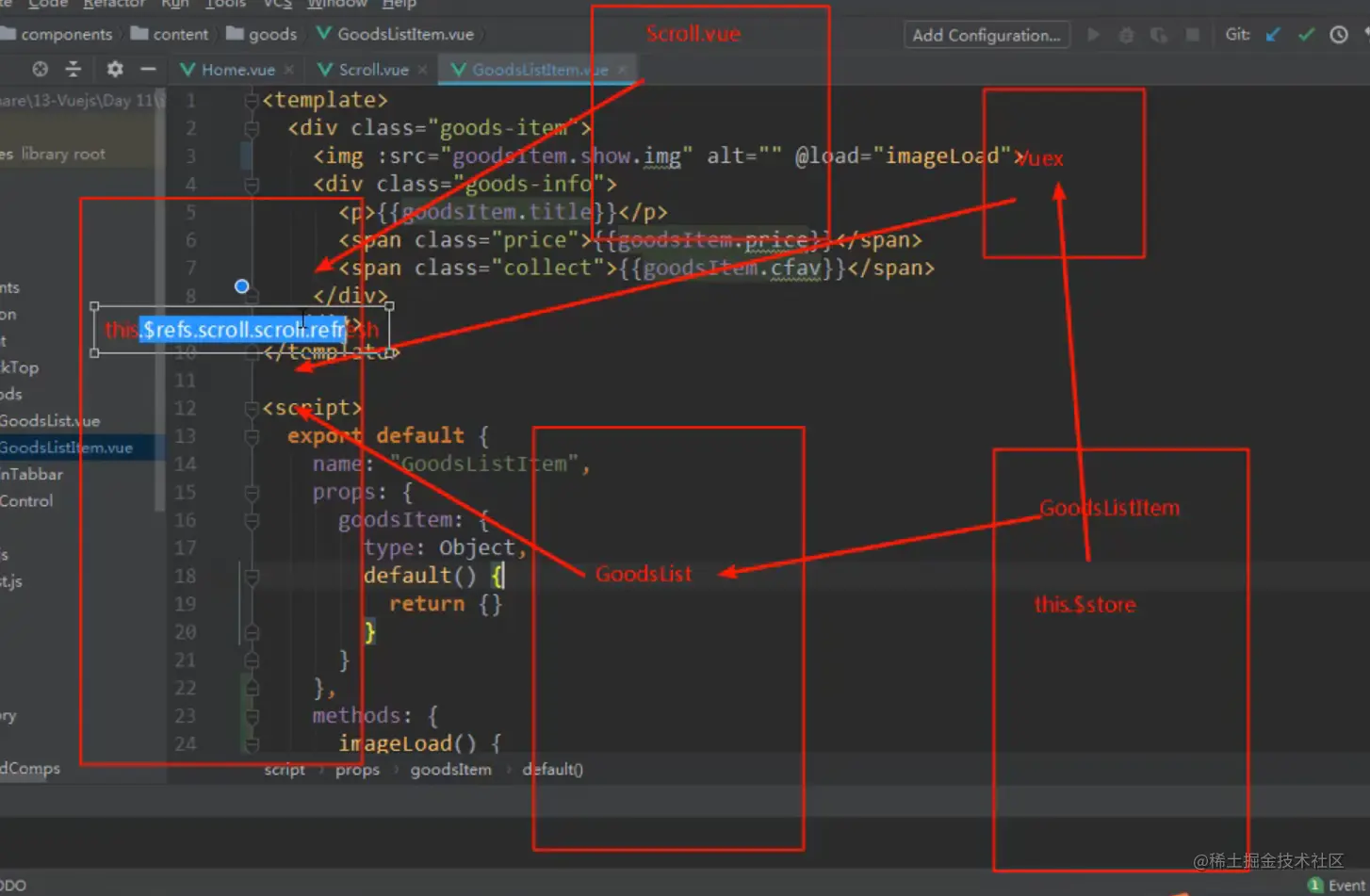This screenshot has width=1370, height=896.
Task: Click the Run with Coverage icon
Action: pos(1159,35)
